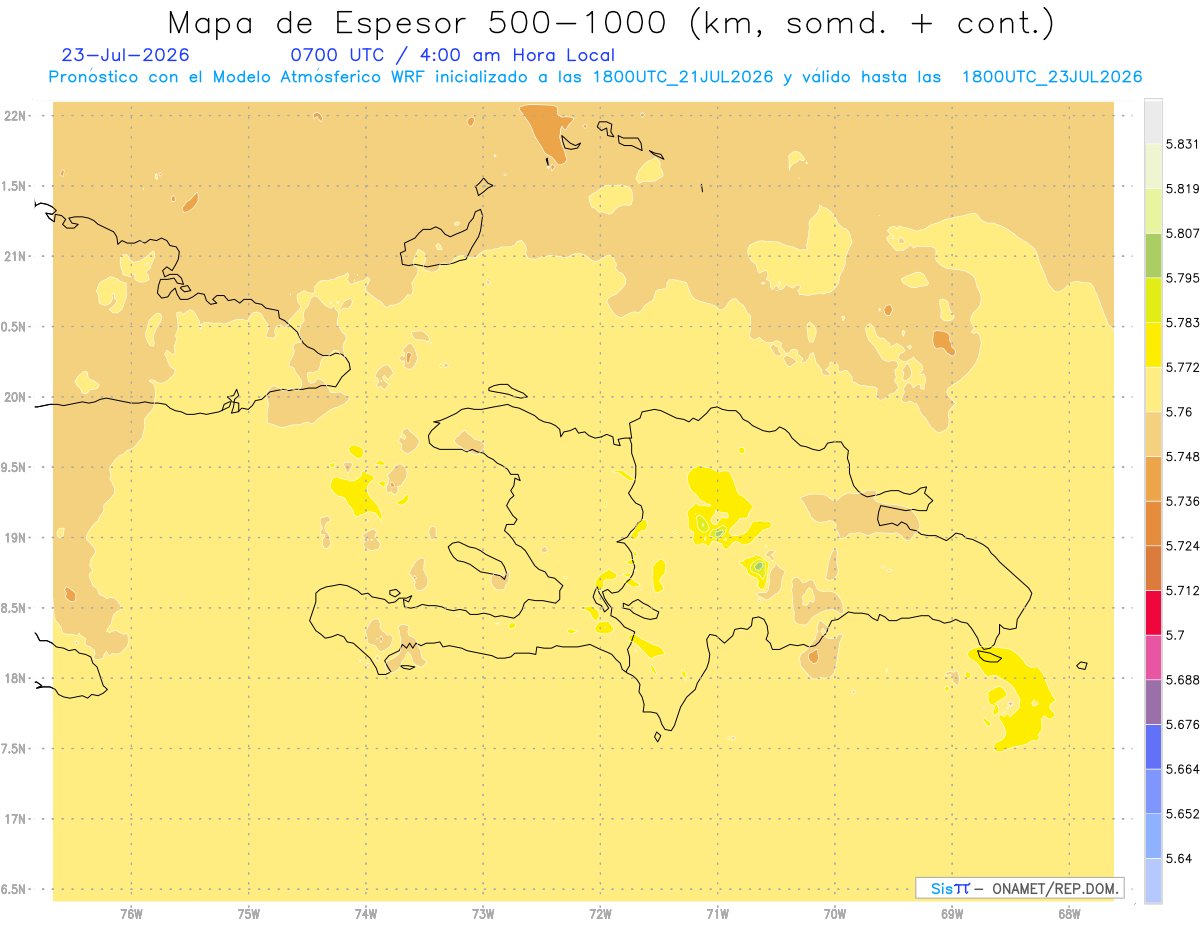Select the red legend swatch between 5.7 and 5.712
The height and width of the screenshot is (927, 1200).
point(1153,612)
